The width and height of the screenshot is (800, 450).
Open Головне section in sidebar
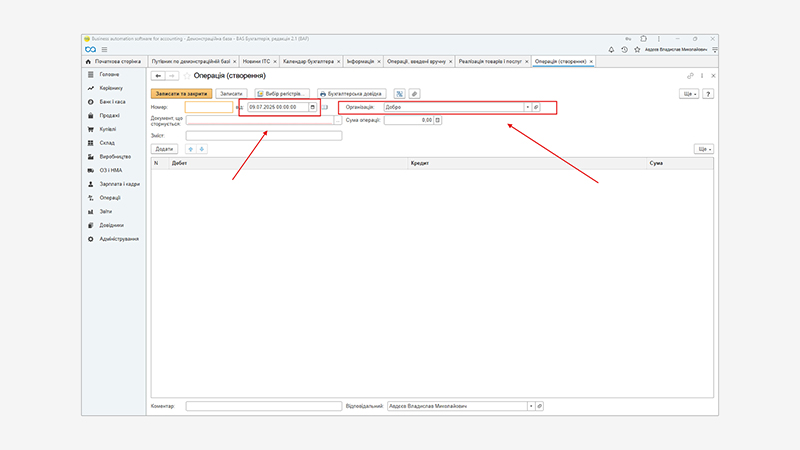109,74
